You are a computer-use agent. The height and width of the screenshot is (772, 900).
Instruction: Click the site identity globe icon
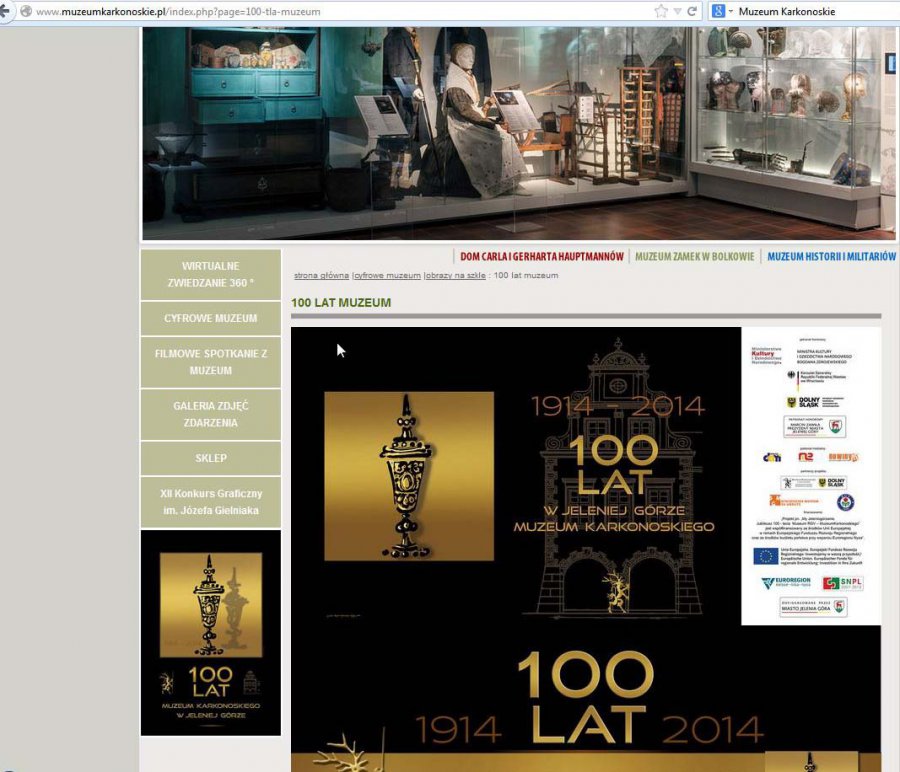26,11
